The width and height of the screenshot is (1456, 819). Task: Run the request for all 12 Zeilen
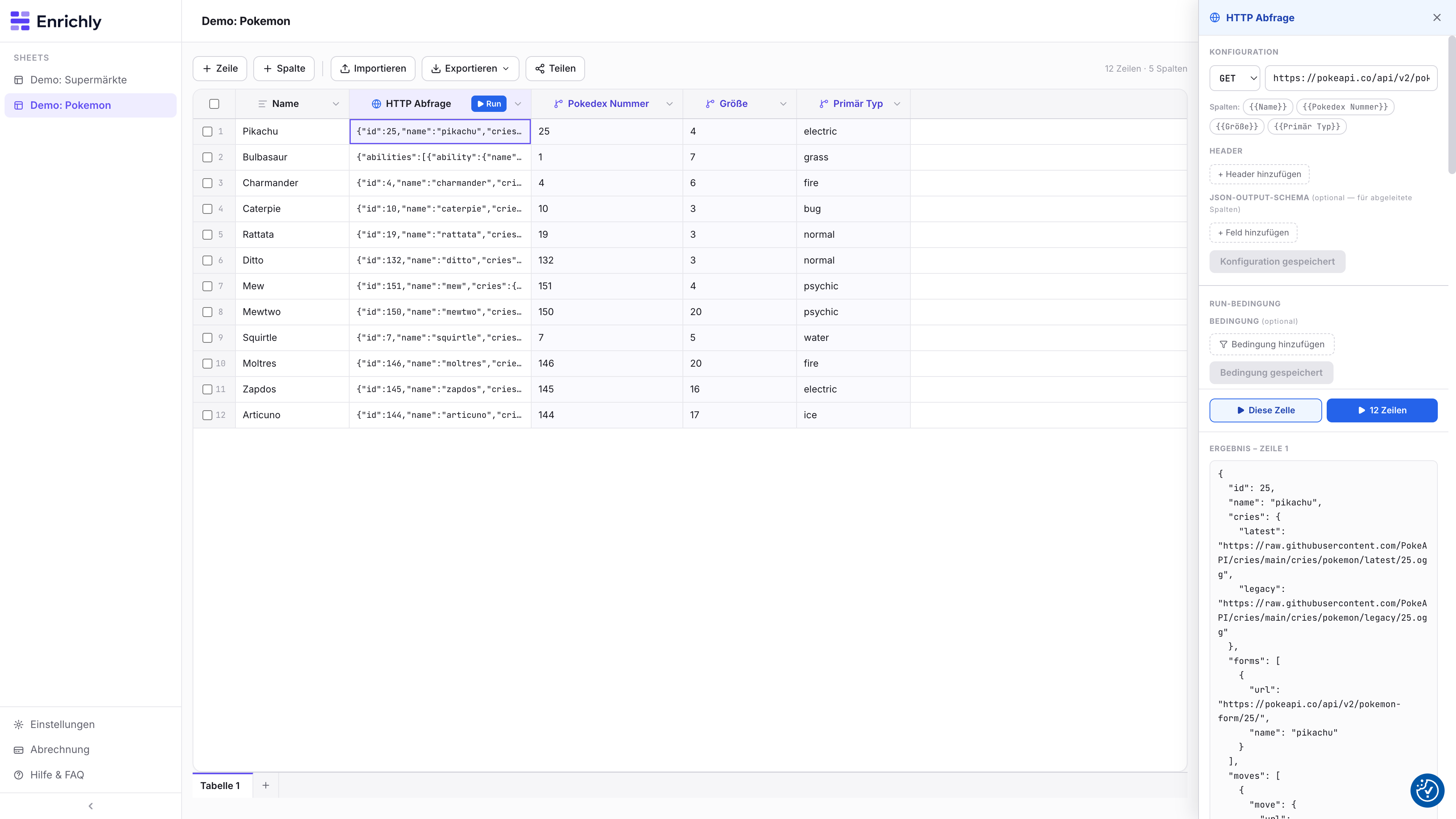(x=1382, y=410)
